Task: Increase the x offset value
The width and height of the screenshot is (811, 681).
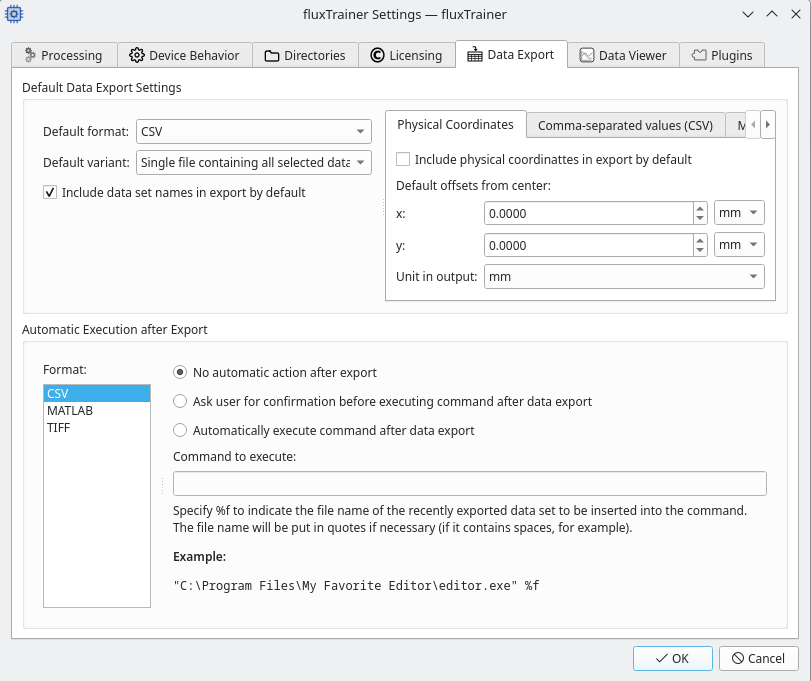Action: (700, 208)
